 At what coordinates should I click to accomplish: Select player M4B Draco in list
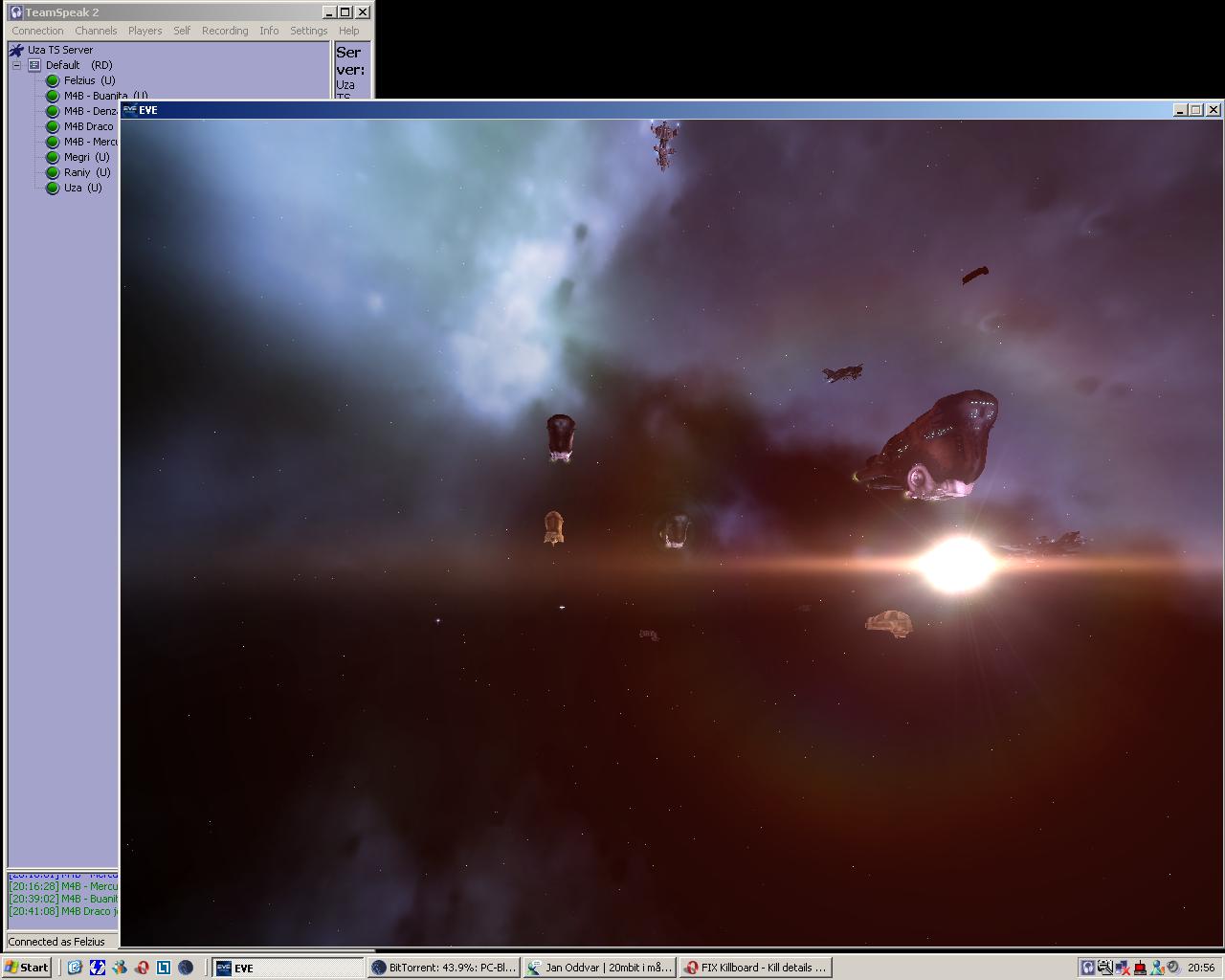(x=88, y=126)
